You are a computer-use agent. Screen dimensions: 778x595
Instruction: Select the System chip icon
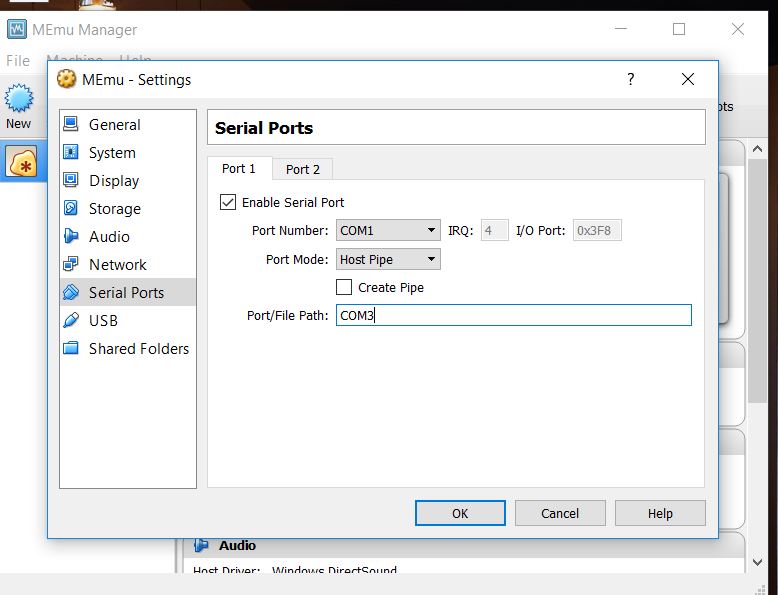click(x=71, y=153)
